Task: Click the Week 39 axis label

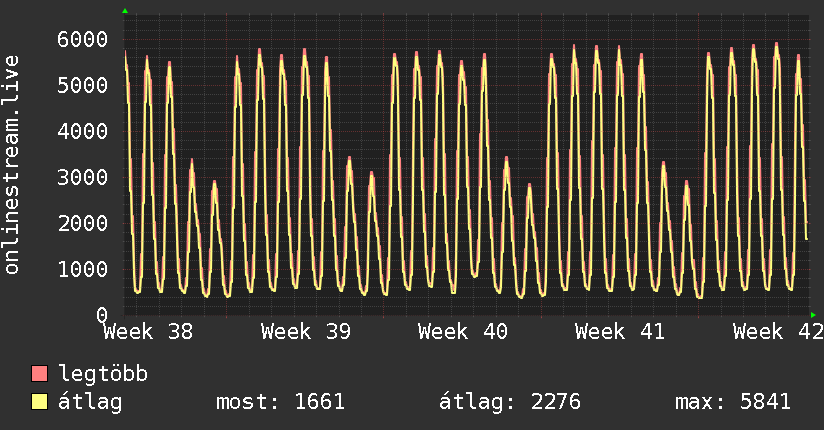Action: [306, 332]
